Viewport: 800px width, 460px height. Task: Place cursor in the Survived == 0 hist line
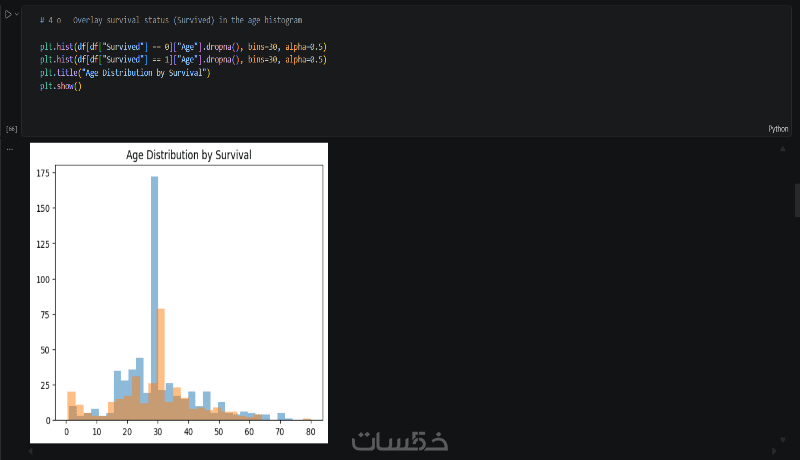click(183, 47)
